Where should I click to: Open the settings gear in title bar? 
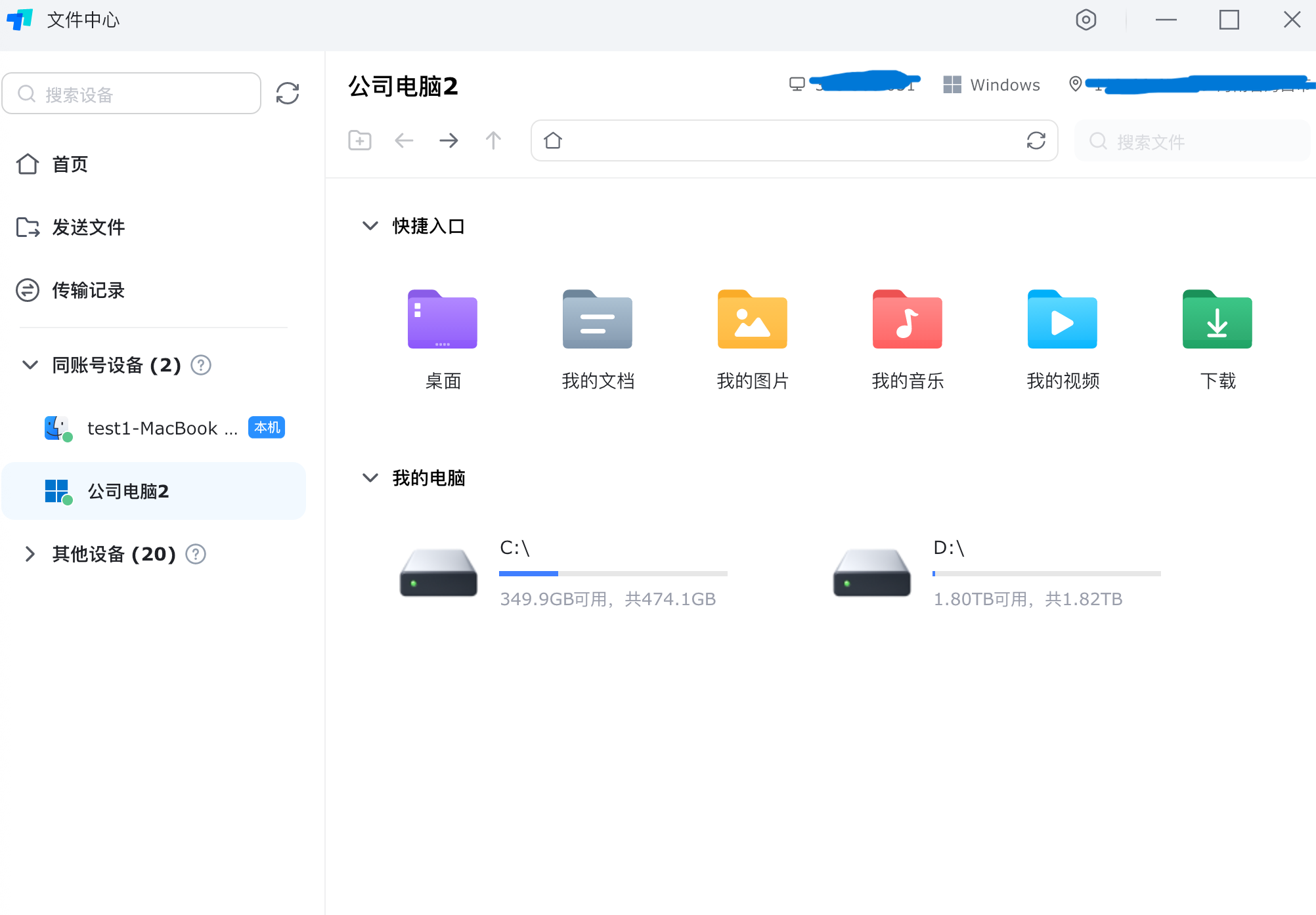coord(1086,20)
